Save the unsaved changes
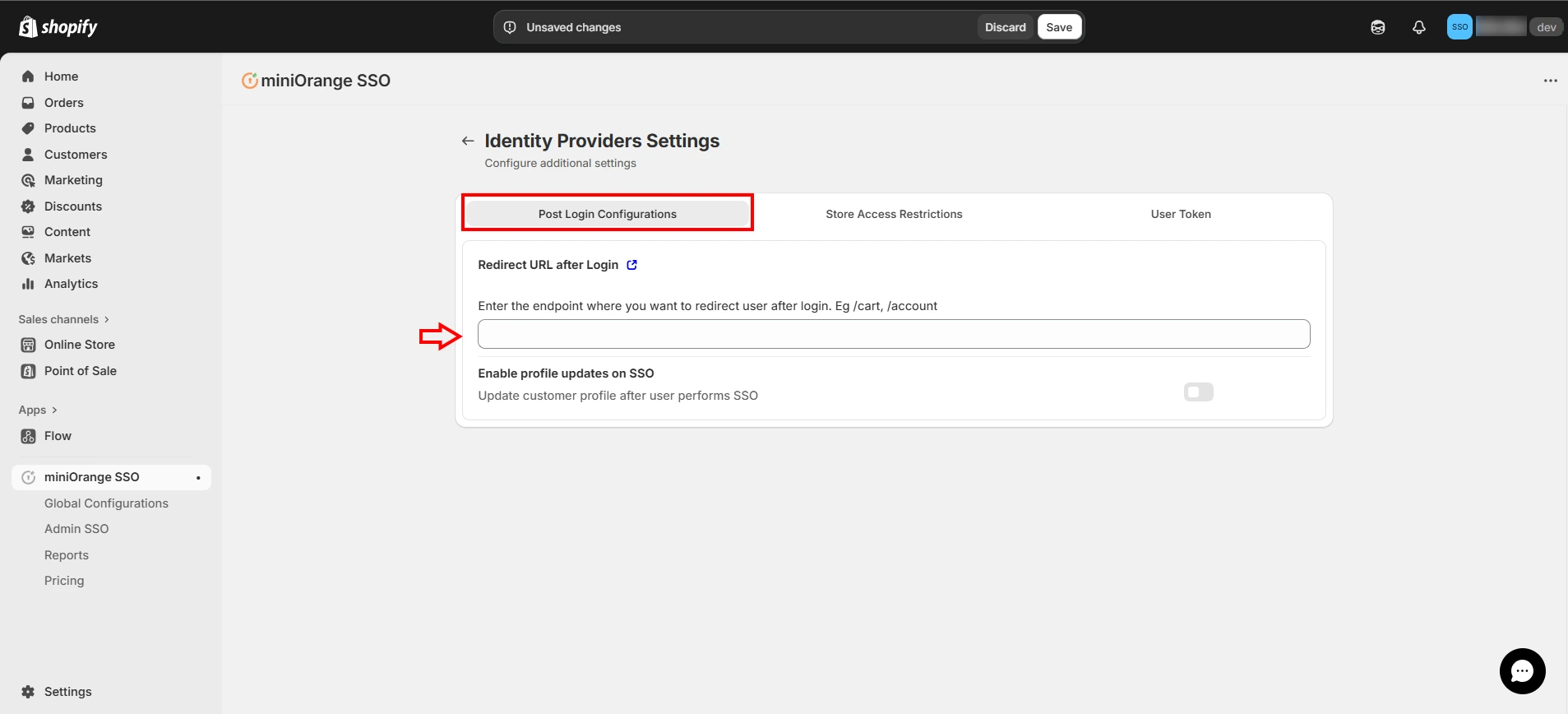This screenshot has width=1568, height=714. (1059, 27)
